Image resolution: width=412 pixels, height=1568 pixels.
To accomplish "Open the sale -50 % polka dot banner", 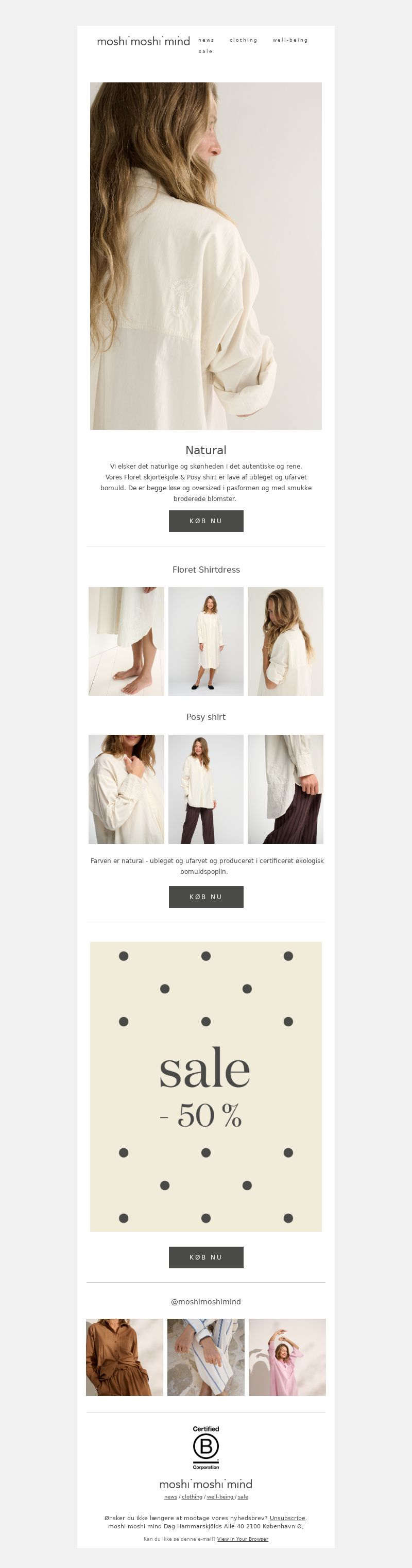I will point(205,1087).
